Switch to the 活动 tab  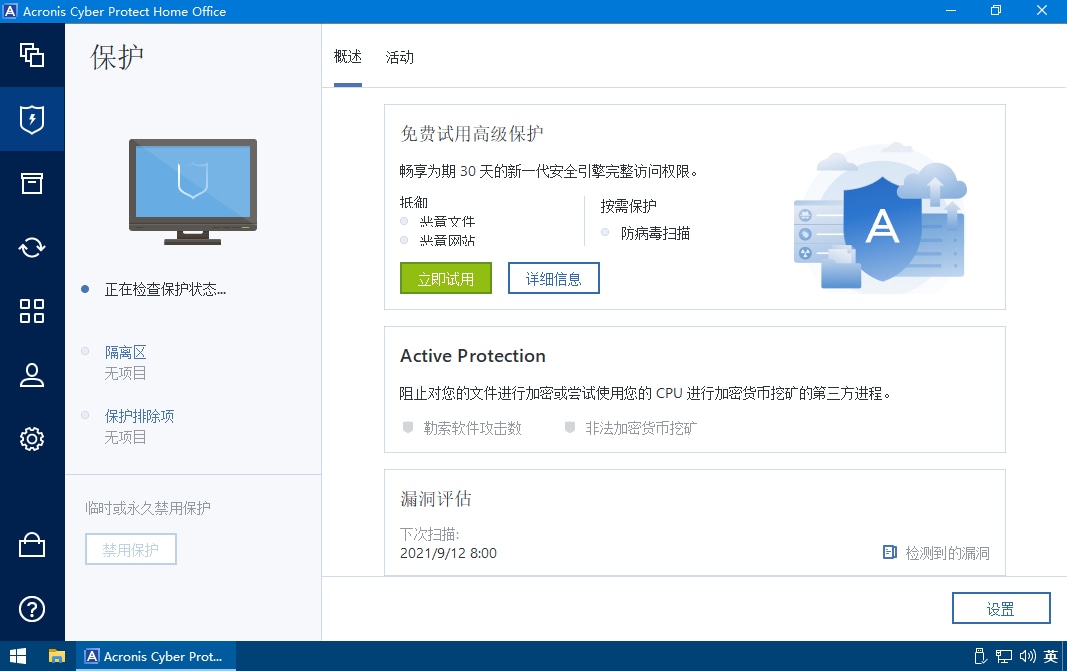pyautogui.click(x=399, y=57)
